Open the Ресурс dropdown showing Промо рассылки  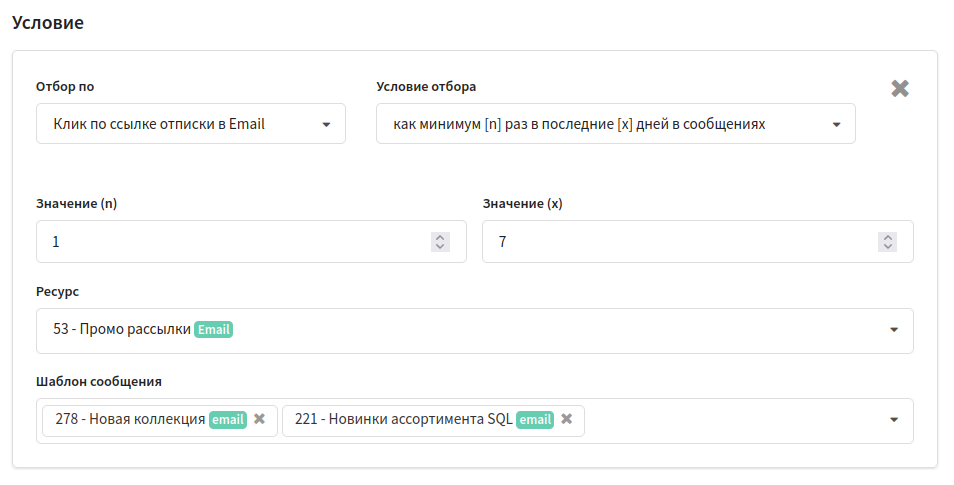coord(475,331)
